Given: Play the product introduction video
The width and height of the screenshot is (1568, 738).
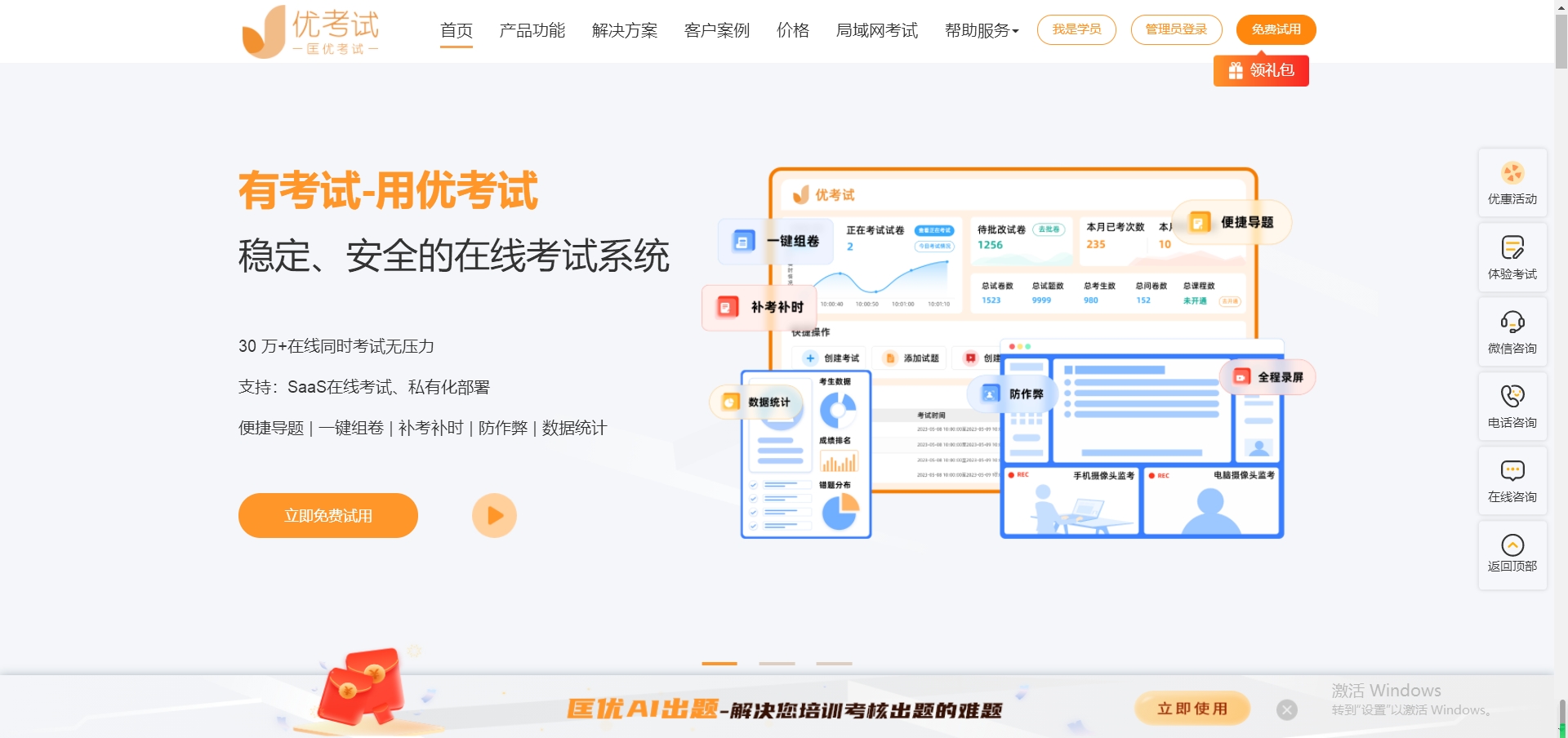Looking at the screenshot, I should click(x=494, y=515).
